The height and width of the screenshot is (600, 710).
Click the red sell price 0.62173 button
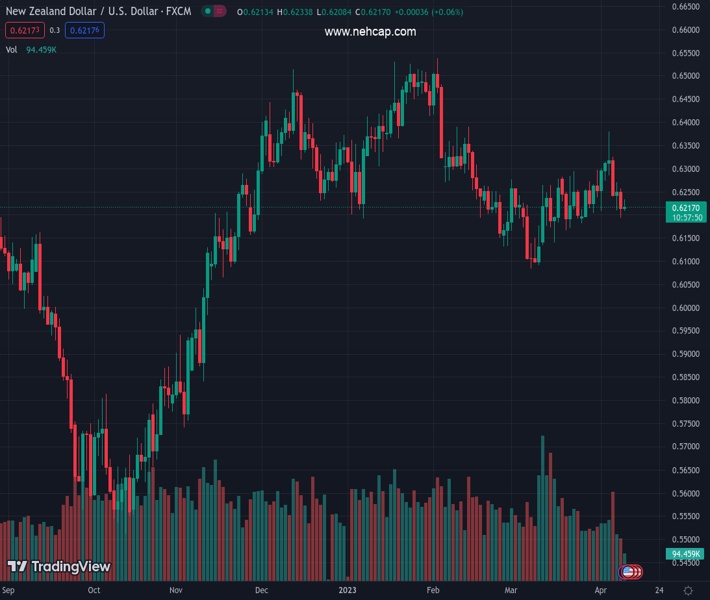click(x=20, y=30)
